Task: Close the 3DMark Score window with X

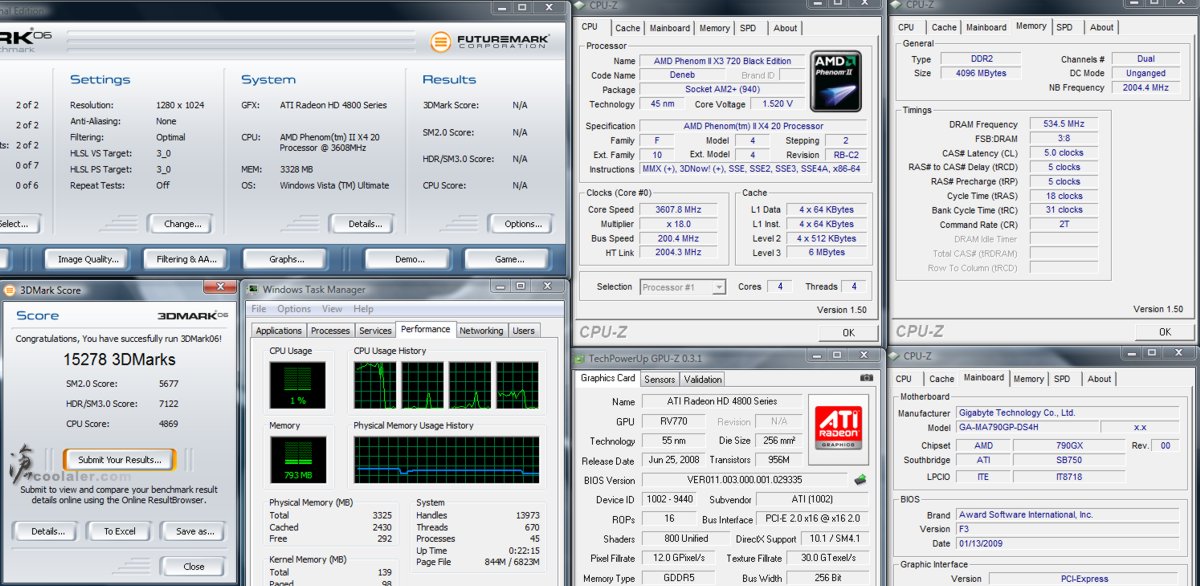Action: [x=220, y=287]
